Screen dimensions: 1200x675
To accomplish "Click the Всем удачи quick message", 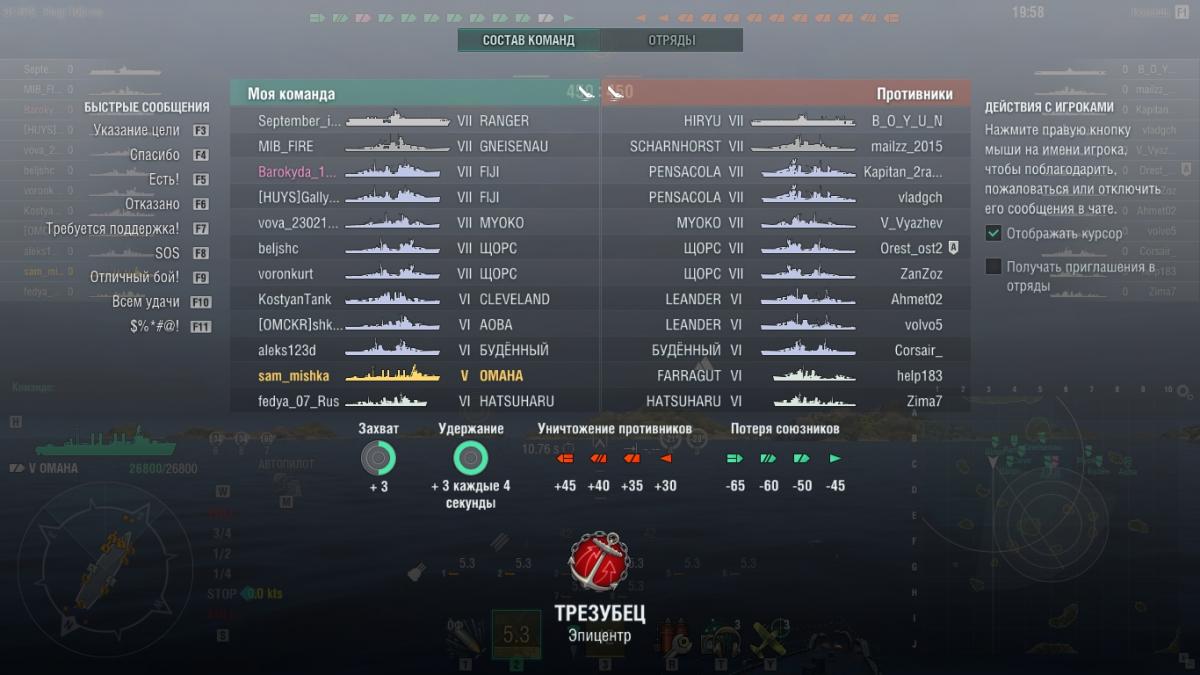I will [x=146, y=302].
